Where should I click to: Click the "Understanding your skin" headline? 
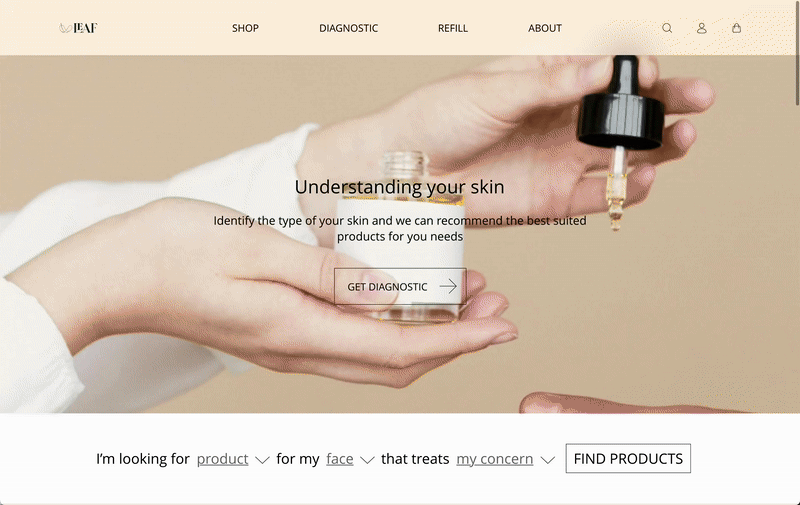coord(399,187)
